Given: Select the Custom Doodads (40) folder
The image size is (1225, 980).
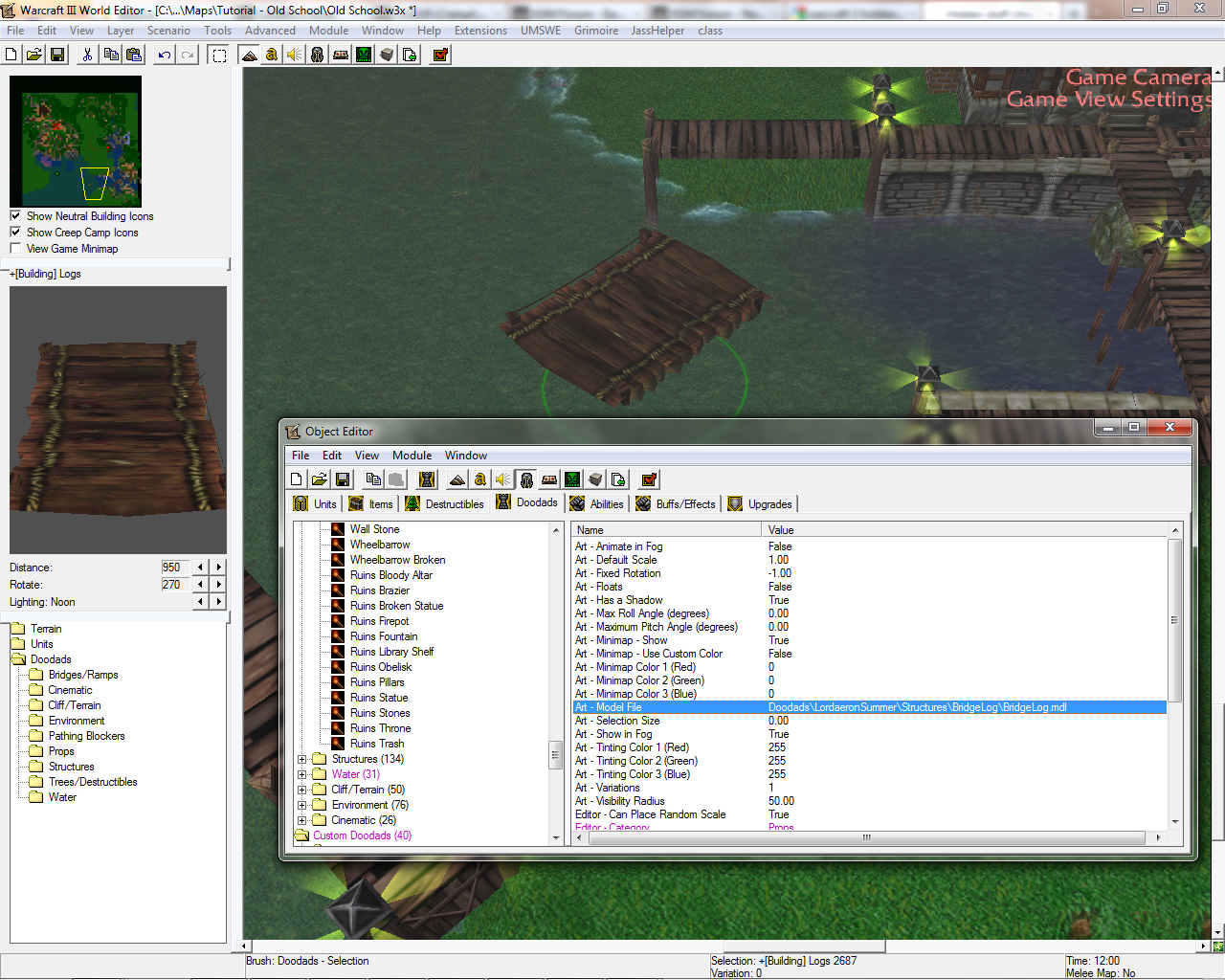Looking at the screenshot, I should pos(362,835).
